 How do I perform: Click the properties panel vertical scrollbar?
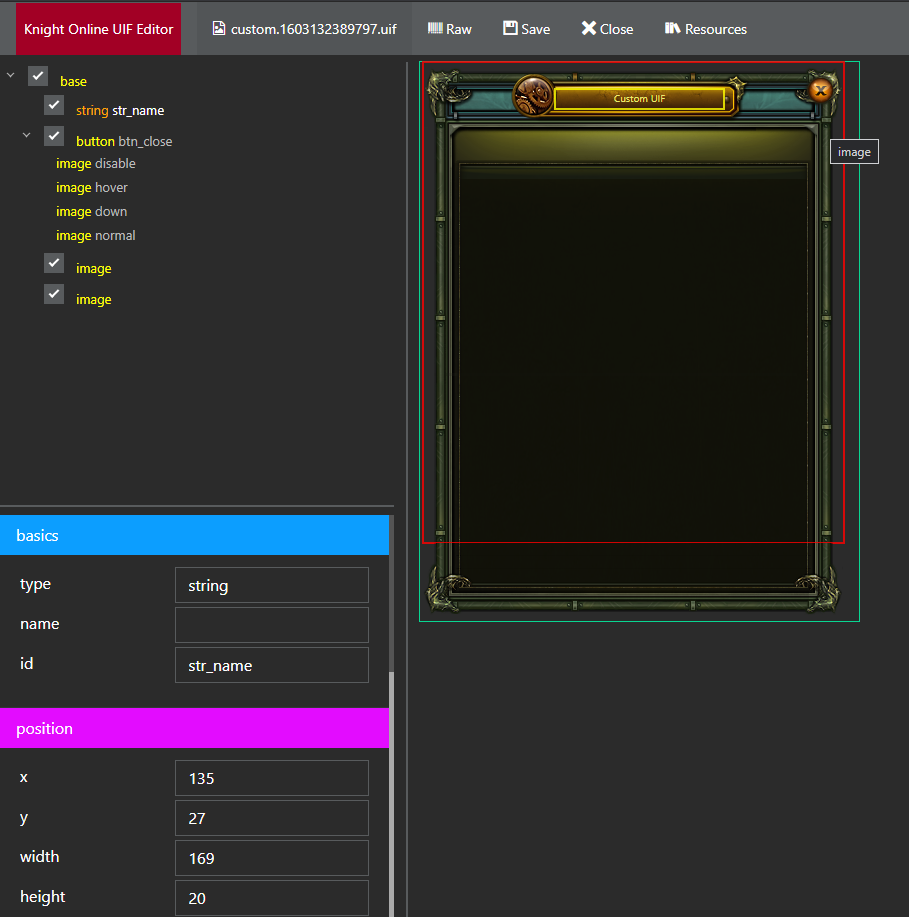pyautogui.click(x=391, y=794)
